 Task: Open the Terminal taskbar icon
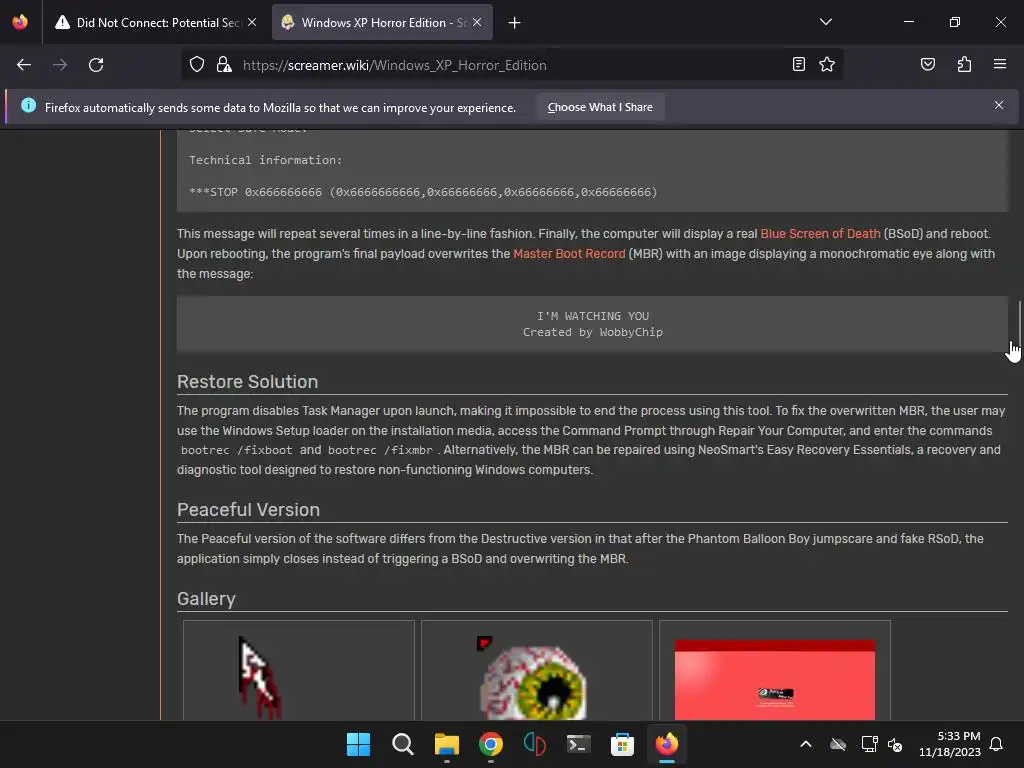[579, 744]
